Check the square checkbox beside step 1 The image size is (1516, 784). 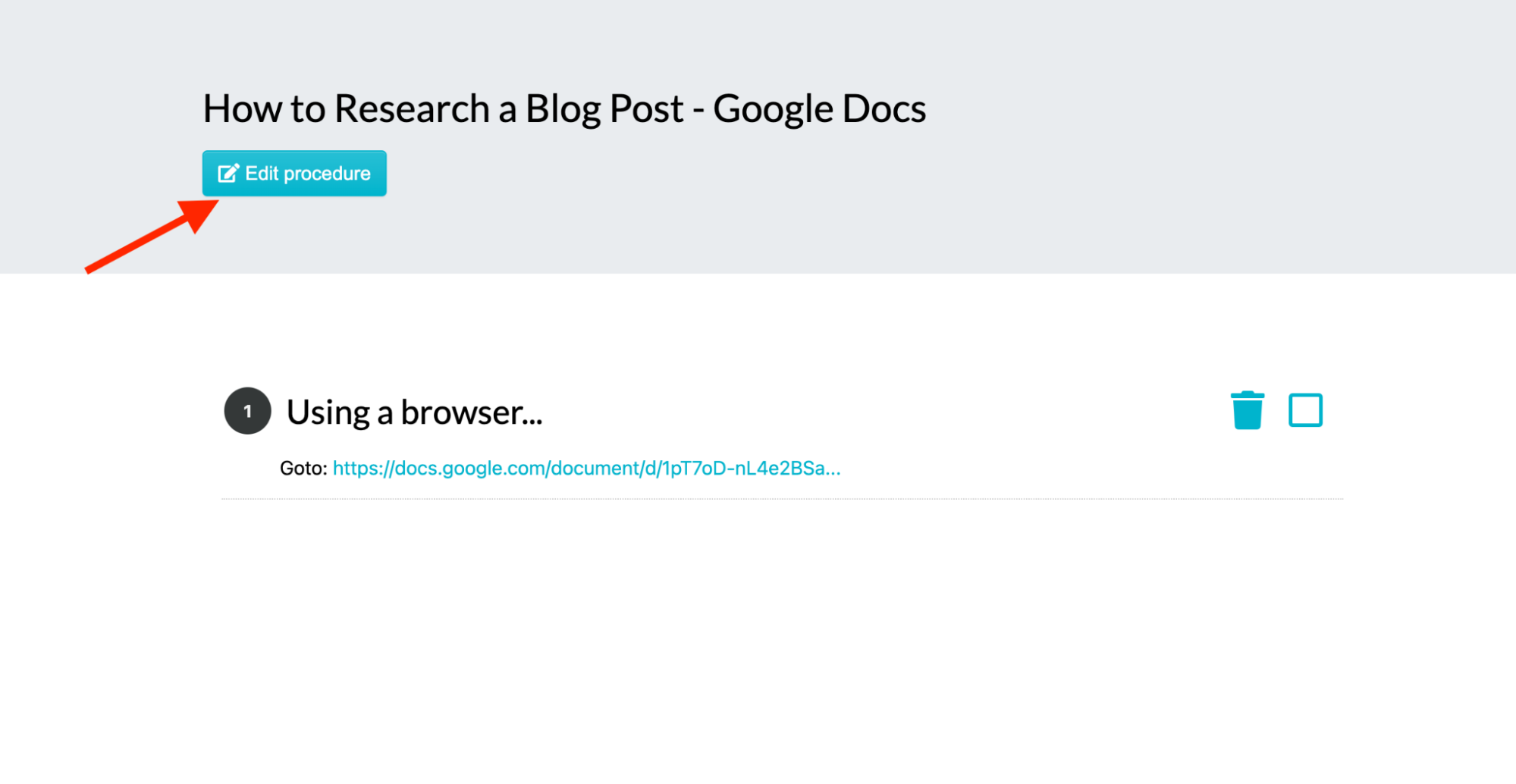coord(1305,410)
